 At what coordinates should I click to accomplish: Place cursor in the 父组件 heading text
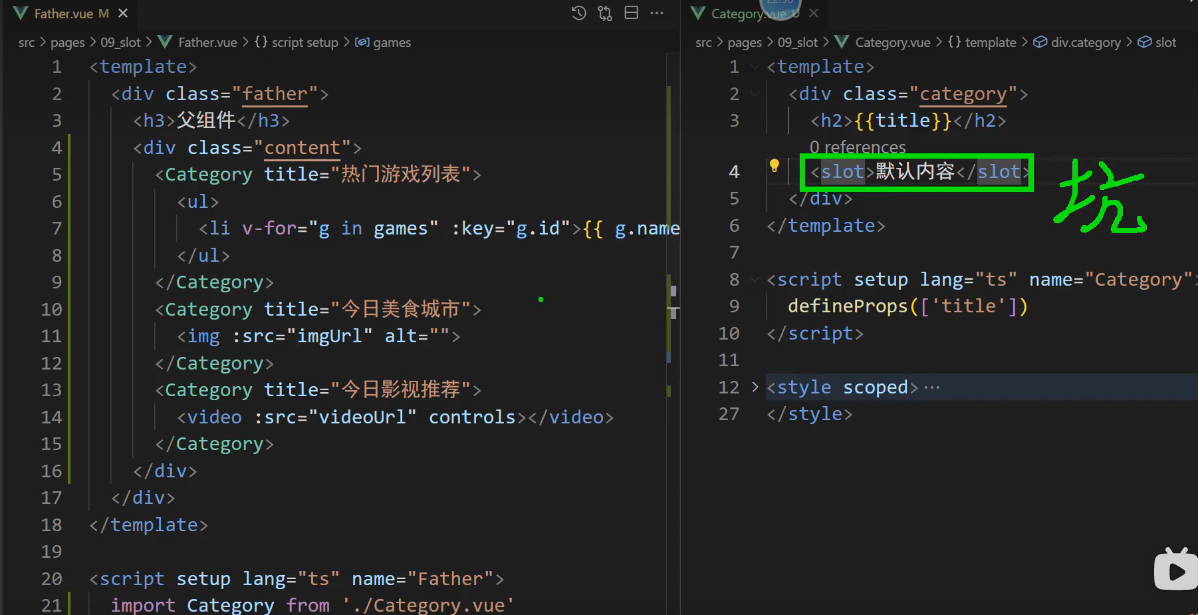pos(206,121)
